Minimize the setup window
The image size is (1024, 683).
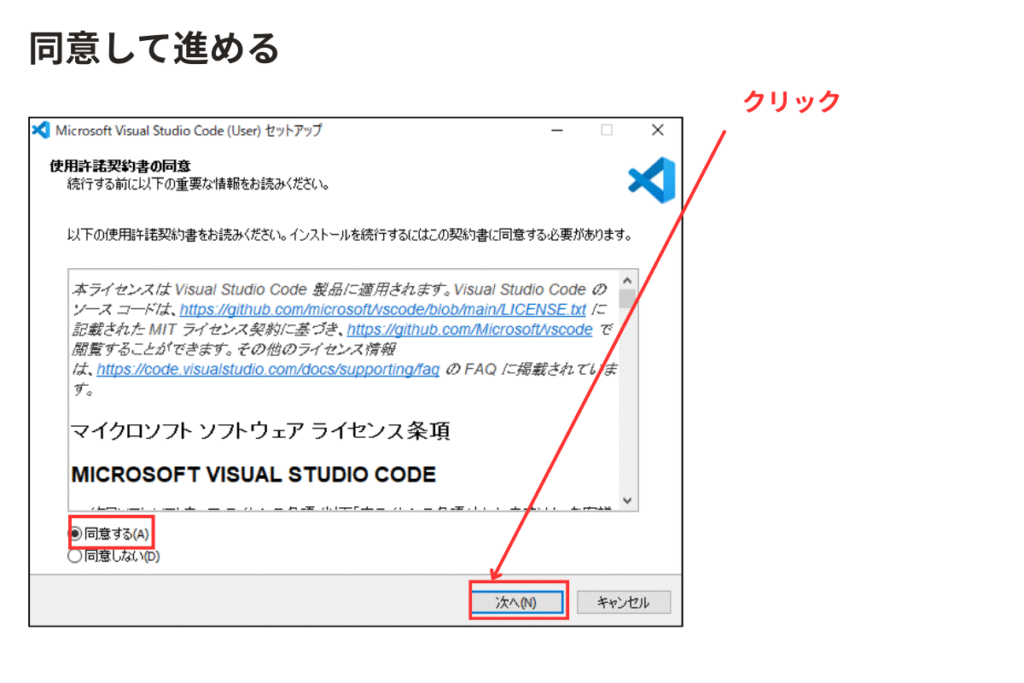pos(556,131)
